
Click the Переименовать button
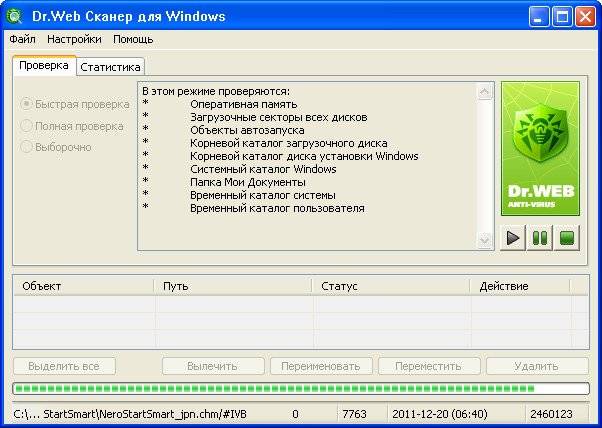321,366
